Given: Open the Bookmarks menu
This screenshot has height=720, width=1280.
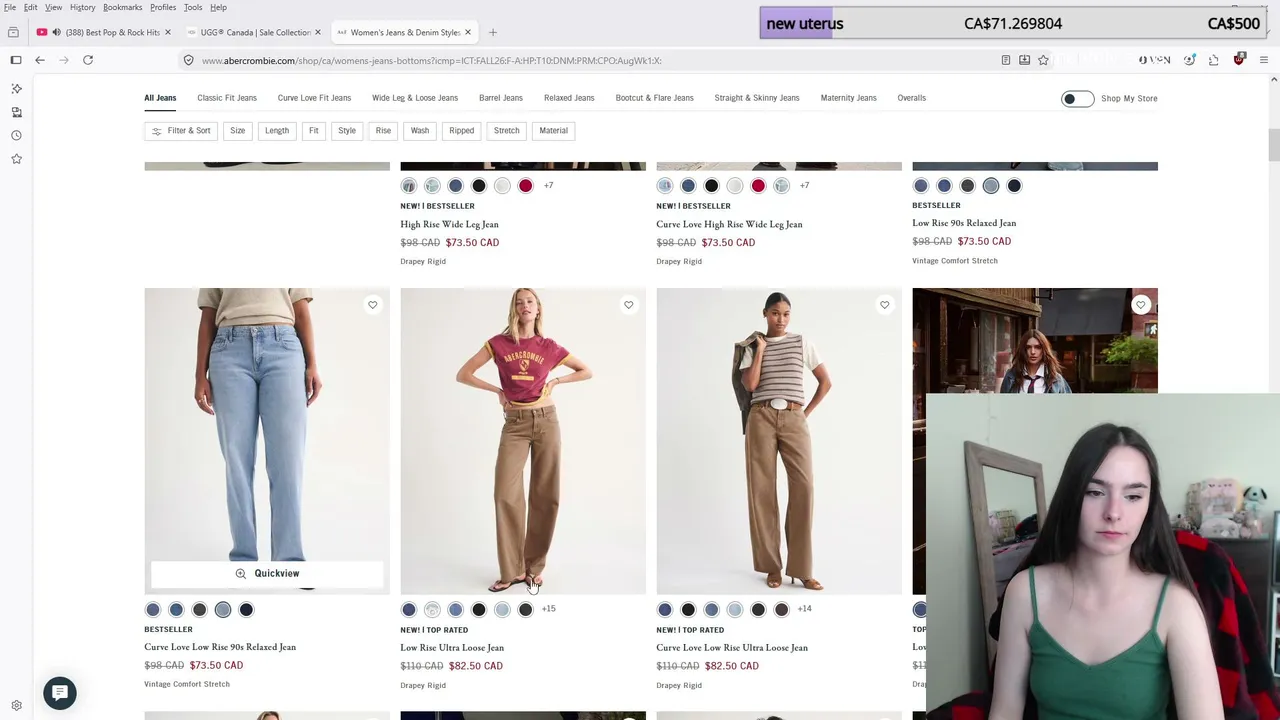Looking at the screenshot, I should pos(123,7).
